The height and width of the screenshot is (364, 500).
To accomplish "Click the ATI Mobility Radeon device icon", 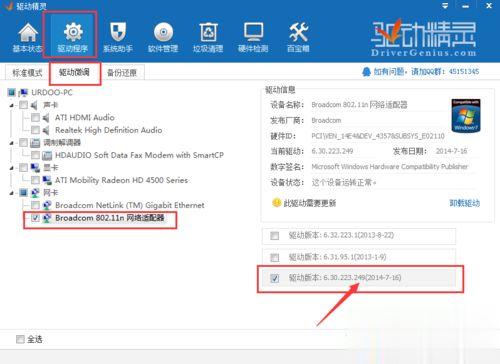I will 47,180.
